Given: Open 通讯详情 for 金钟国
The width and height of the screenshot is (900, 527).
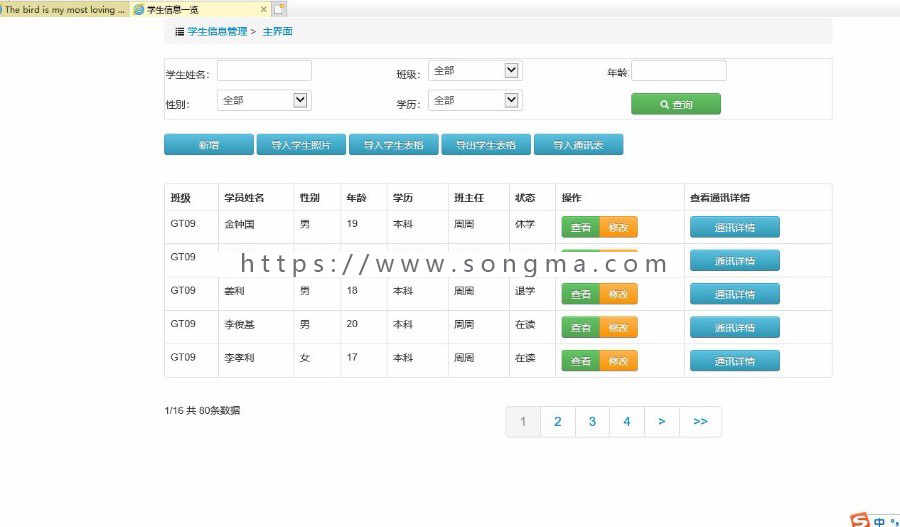Looking at the screenshot, I should pyautogui.click(x=735, y=227).
